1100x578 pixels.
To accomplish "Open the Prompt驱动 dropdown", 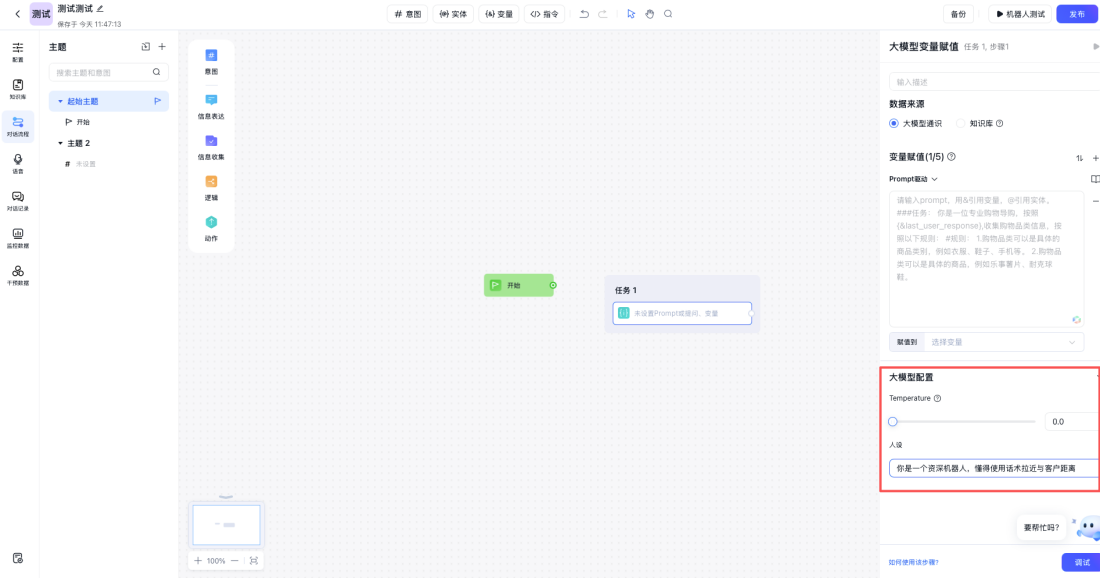I will [913, 179].
